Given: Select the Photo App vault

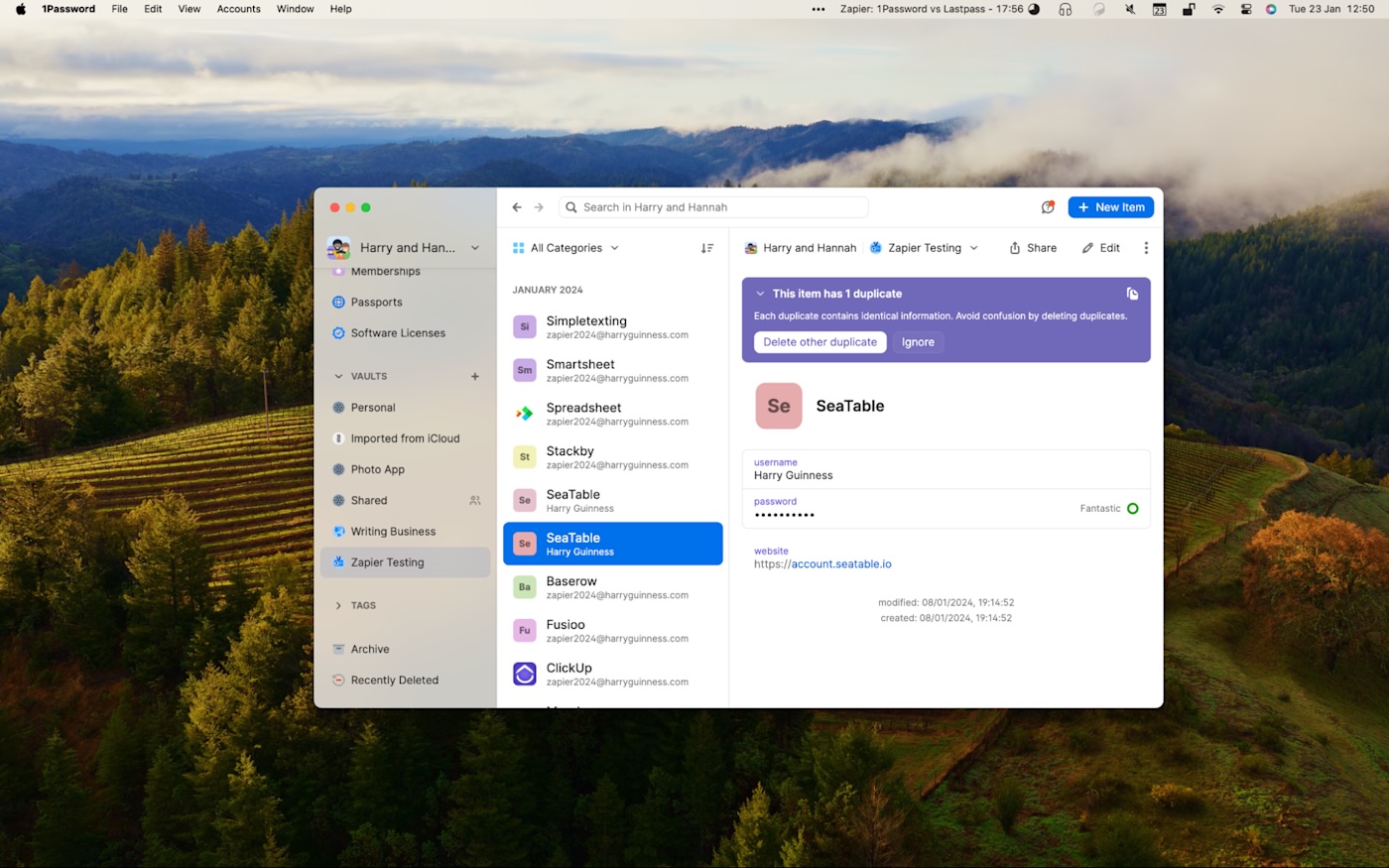Looking at the screenshot, I should [x=405, y=469].
